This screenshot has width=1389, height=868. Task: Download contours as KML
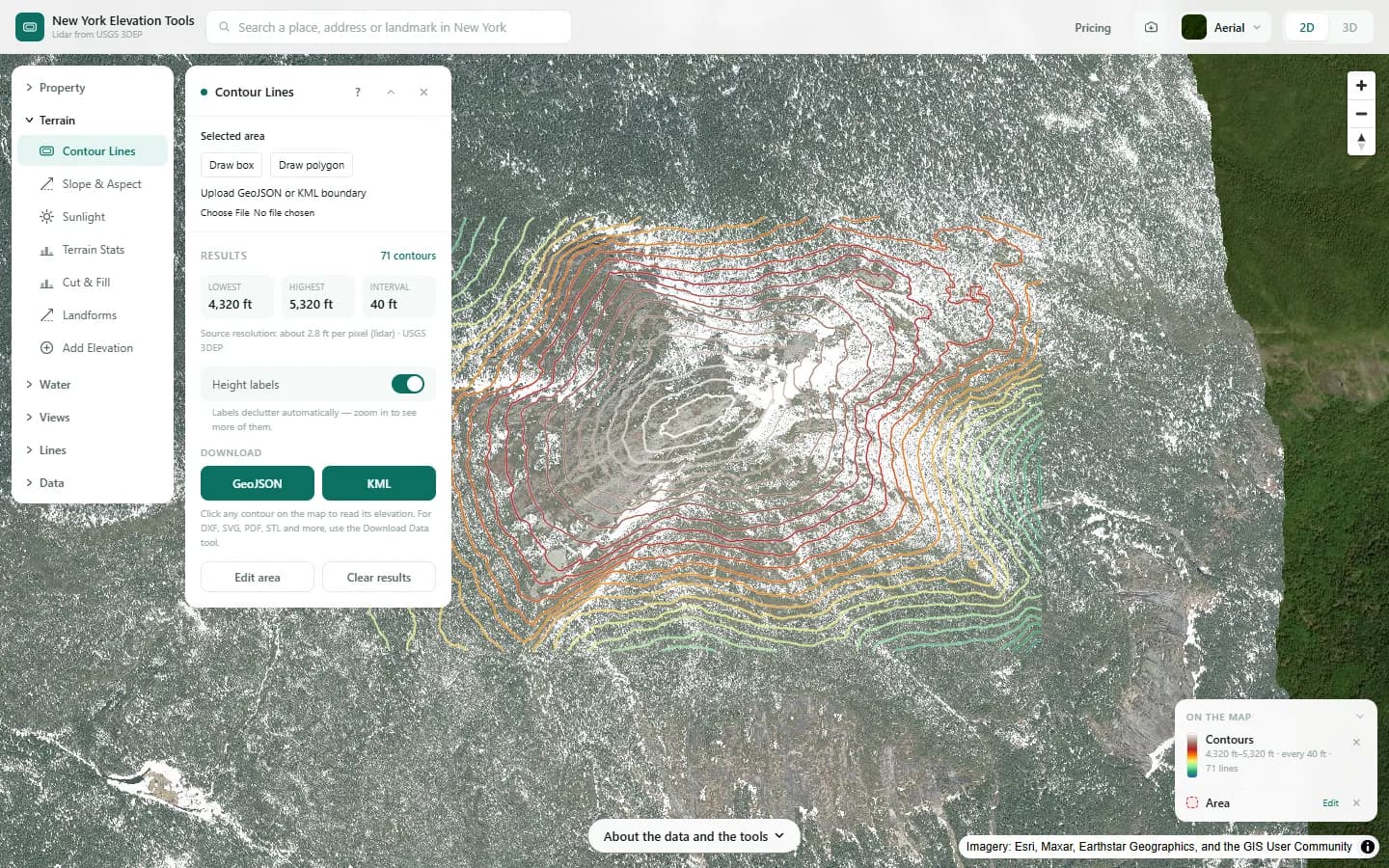click(379, 483)
